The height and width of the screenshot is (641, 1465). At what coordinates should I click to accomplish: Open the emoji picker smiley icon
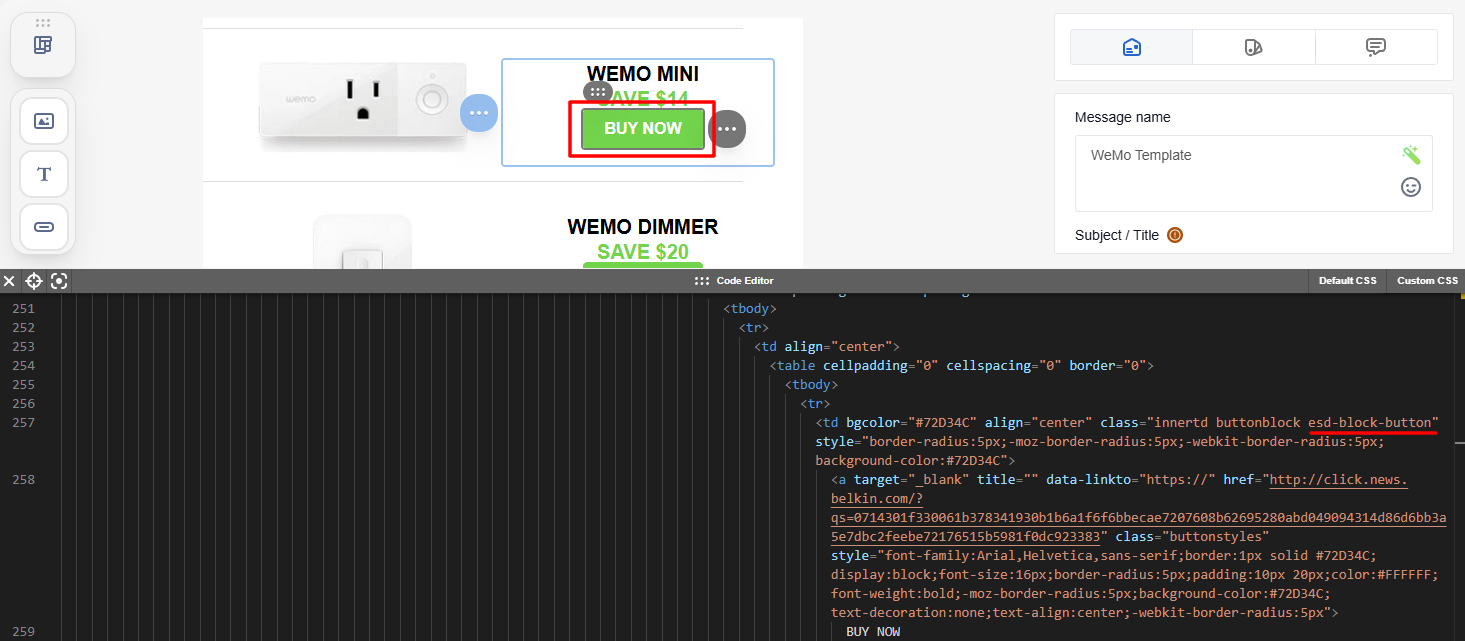click(1411, 187)
